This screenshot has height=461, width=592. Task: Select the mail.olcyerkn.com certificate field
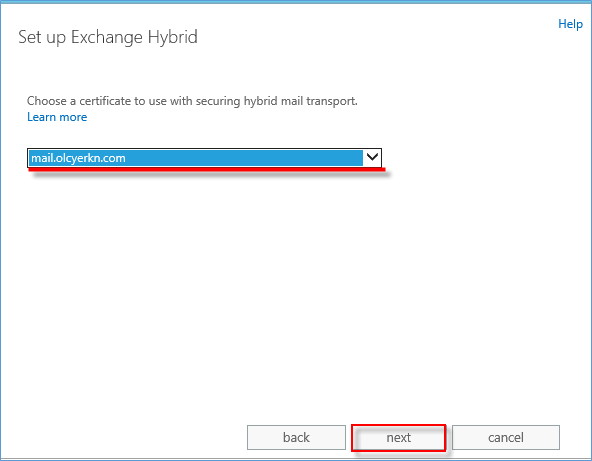(x=204, y=158)
